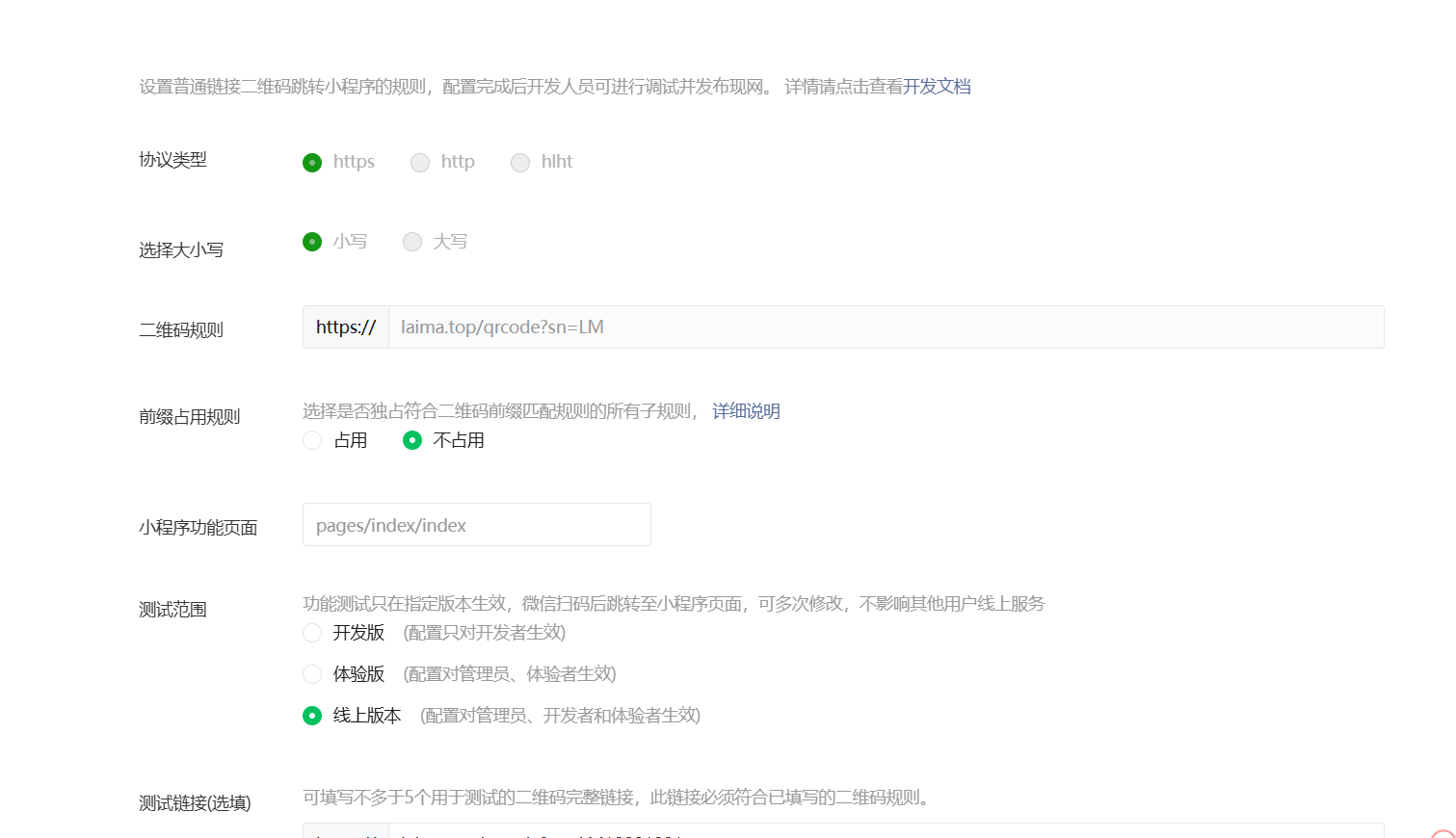This screenshot has width=1456, height=838.
Task: Select 大写 uppercase radio button
Action: [x=412, y=242]
